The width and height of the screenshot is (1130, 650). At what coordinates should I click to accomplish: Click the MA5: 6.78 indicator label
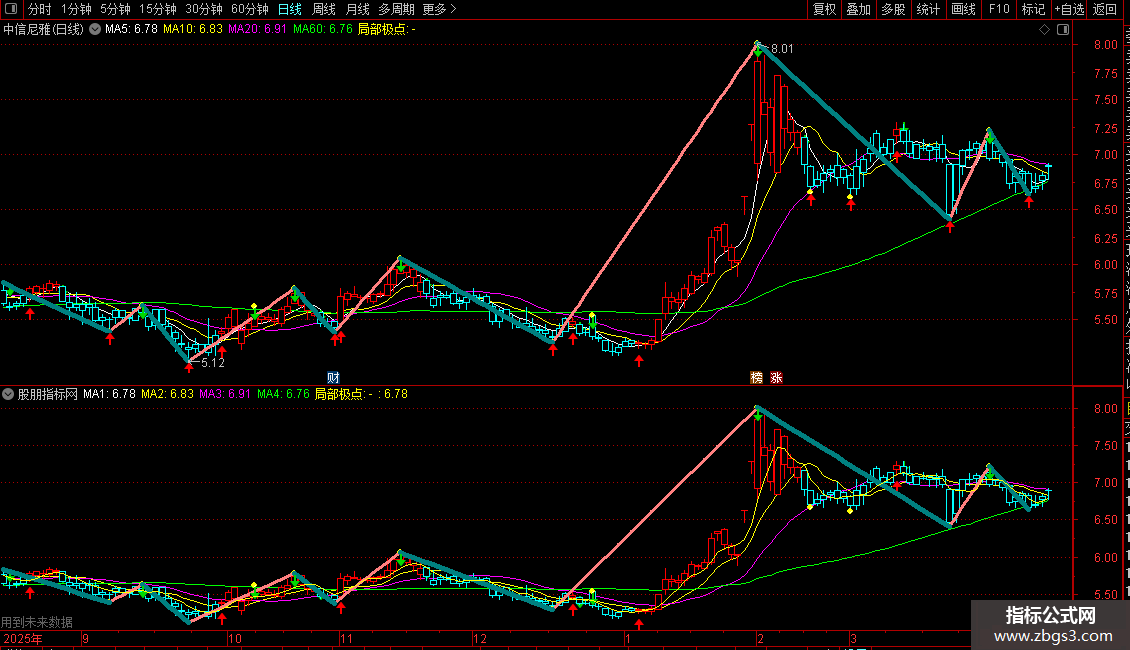click(x=131, y=30)
